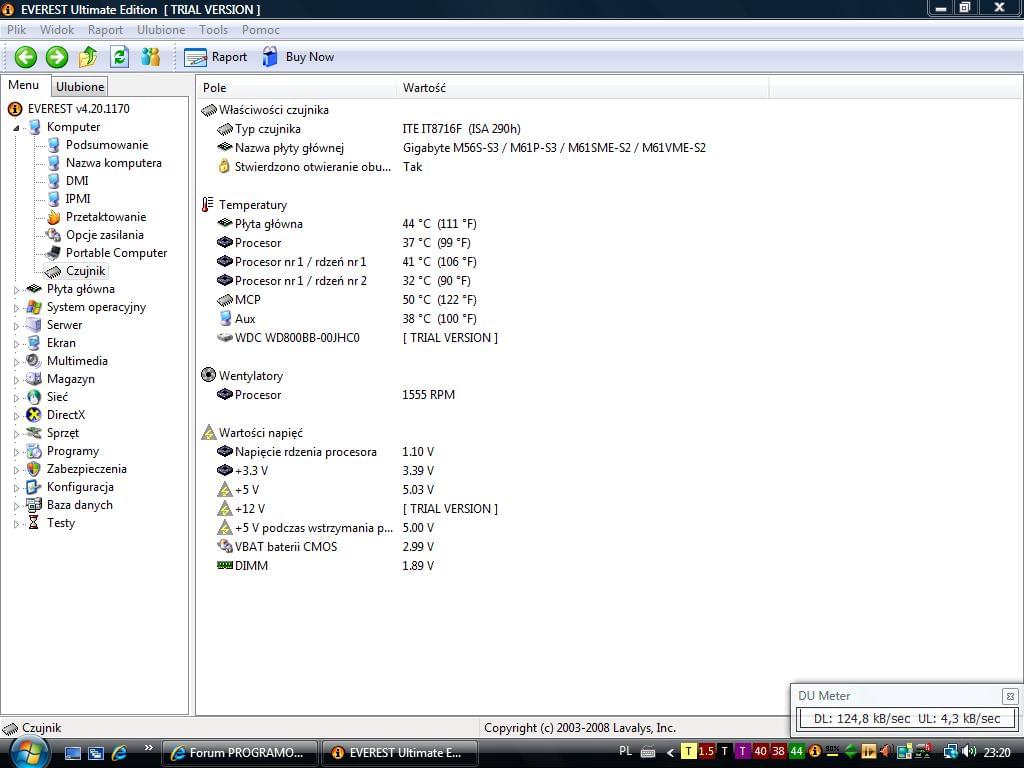Click the PL language indicator
1024x768 pixels.
[625, 752]
